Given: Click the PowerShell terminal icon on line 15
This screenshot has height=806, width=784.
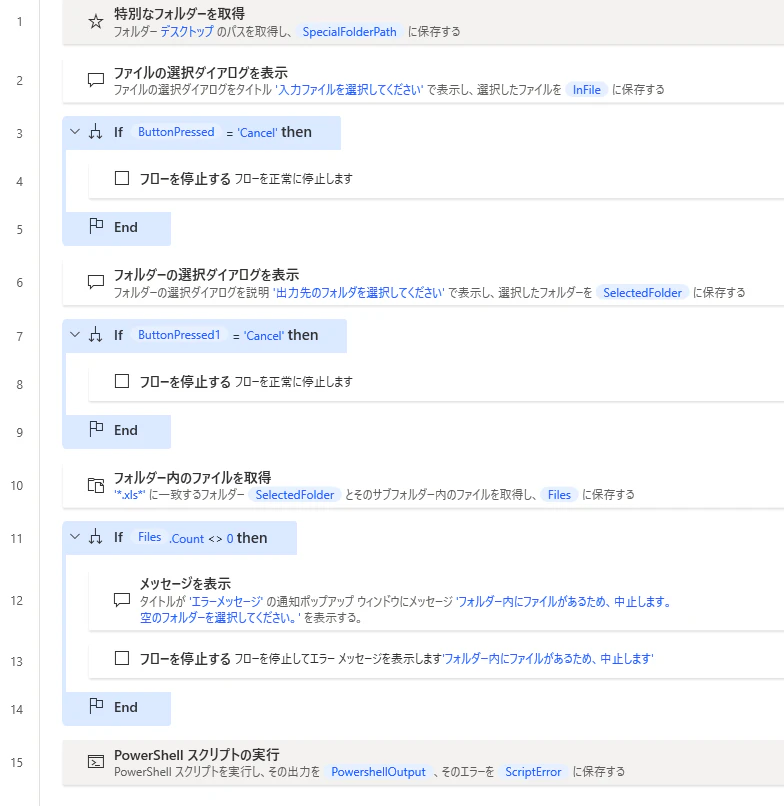Looking at the screenshot, I should coord(96,762).
